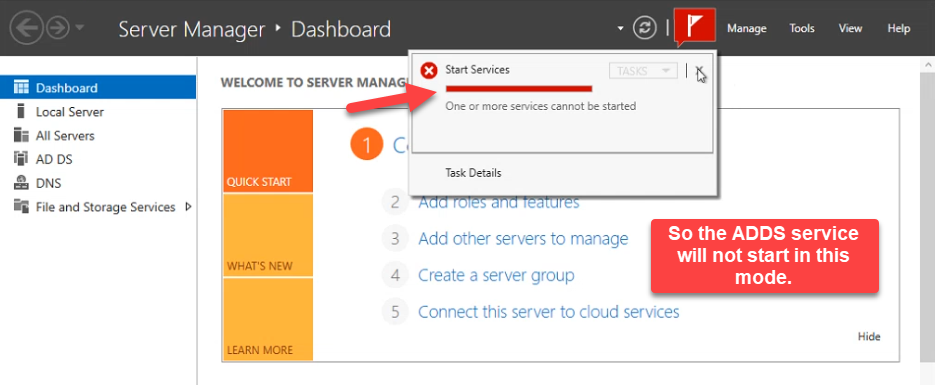
Task: Click the step 3 number circle
Action: (x=395, y=239)
